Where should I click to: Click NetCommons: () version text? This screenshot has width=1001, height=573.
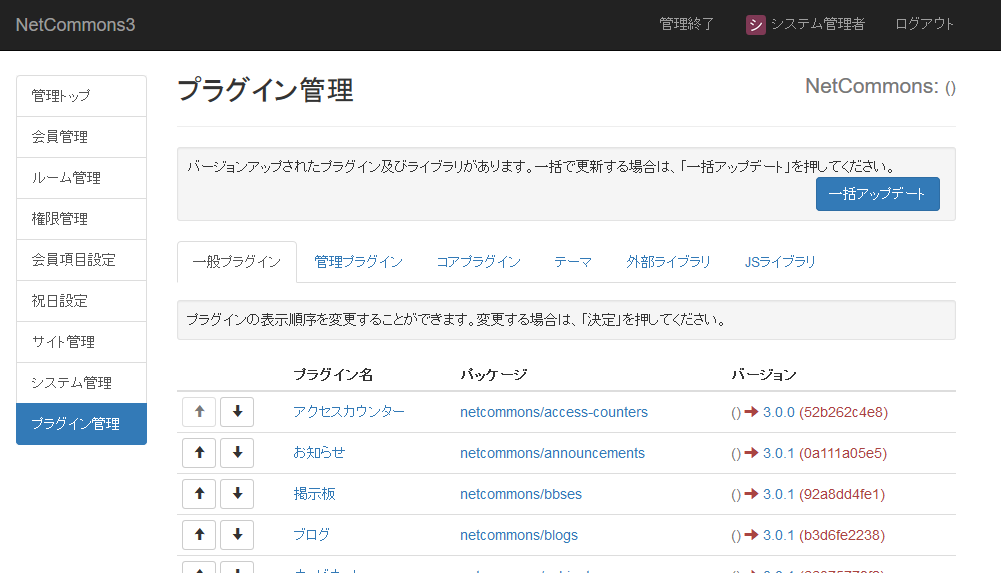pyautogui.click(x=880, y=86)
